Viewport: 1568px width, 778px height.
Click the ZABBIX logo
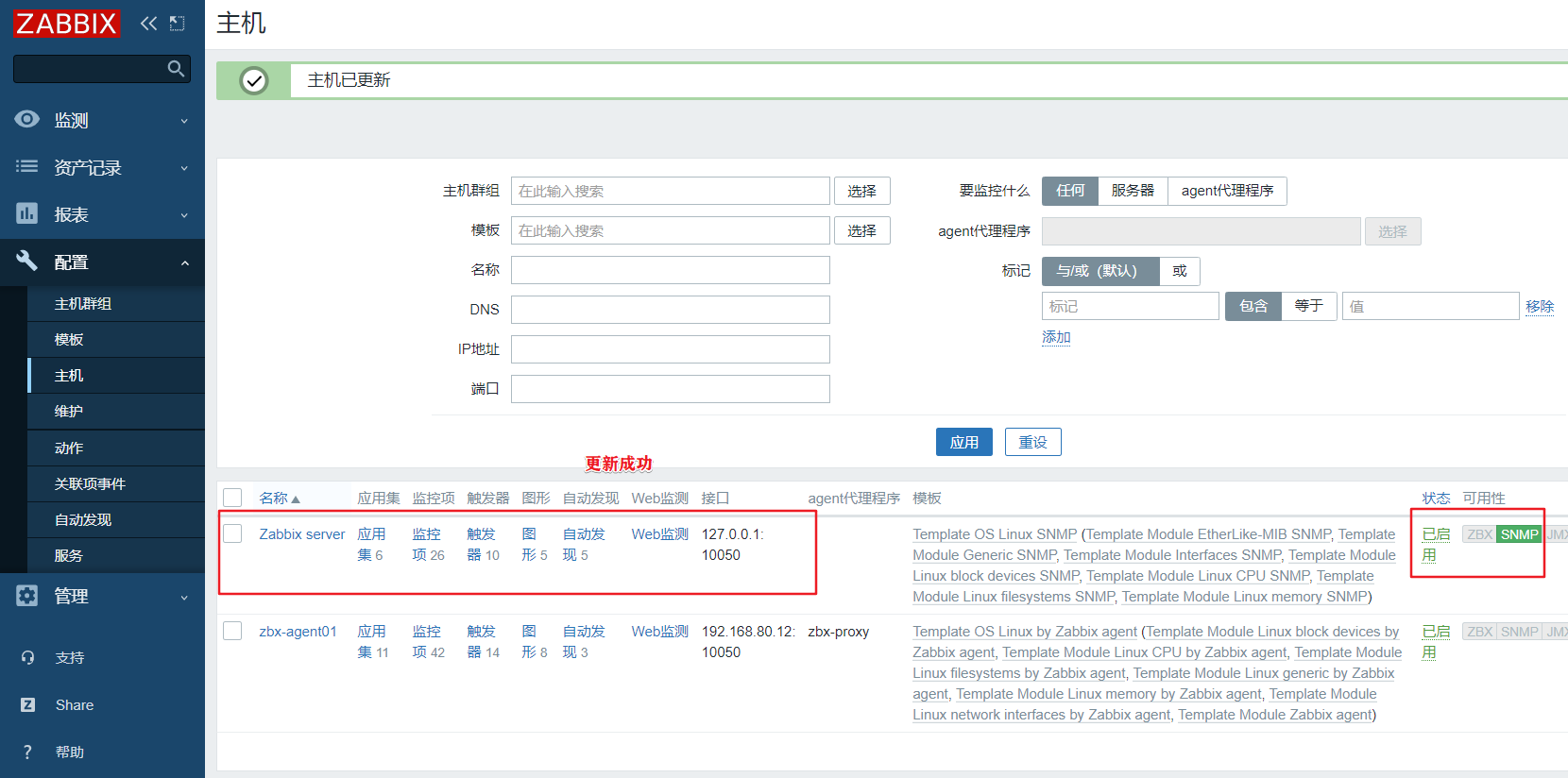(66, 23)
